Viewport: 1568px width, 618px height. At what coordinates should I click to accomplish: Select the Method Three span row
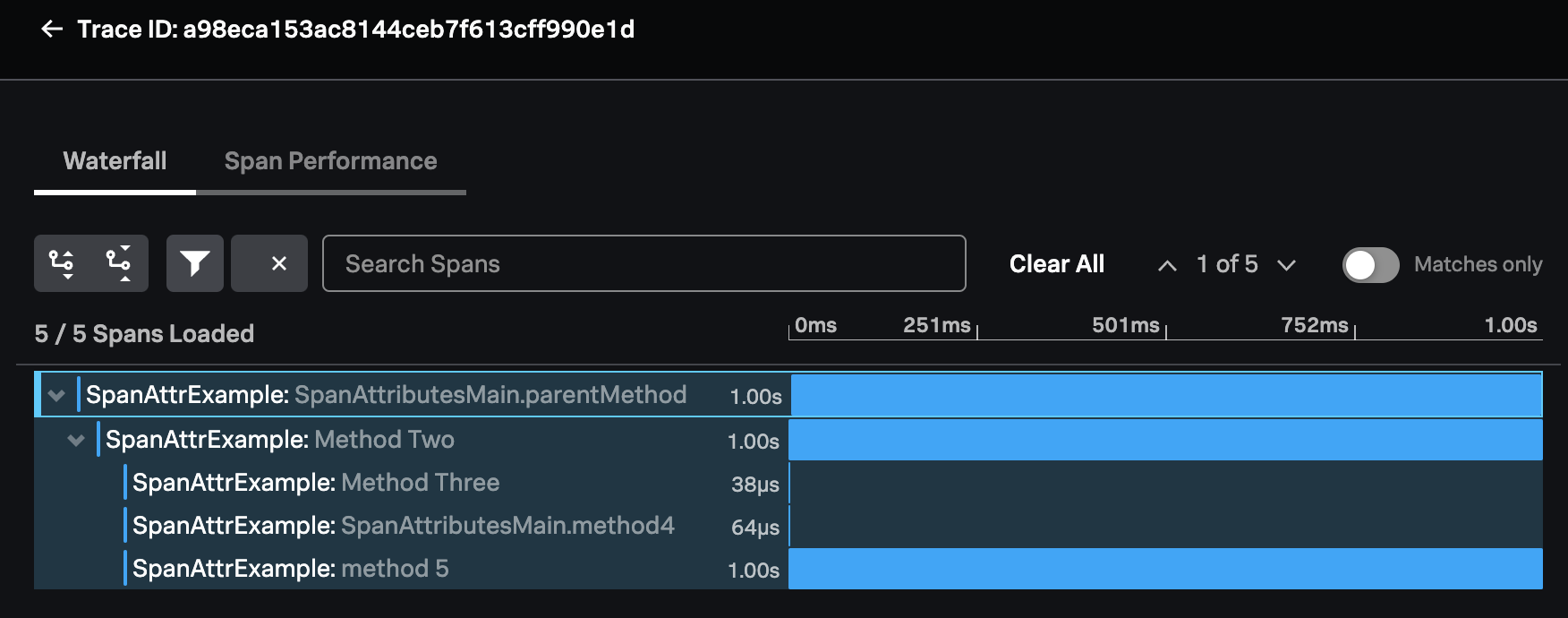coord(358,483)
